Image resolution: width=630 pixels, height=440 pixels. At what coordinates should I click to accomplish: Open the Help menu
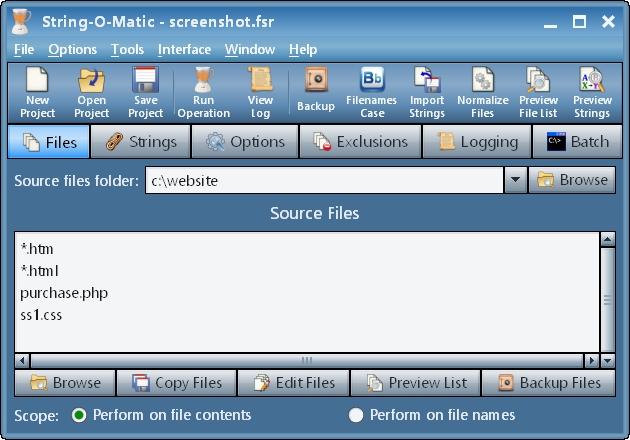click(303, 49)
